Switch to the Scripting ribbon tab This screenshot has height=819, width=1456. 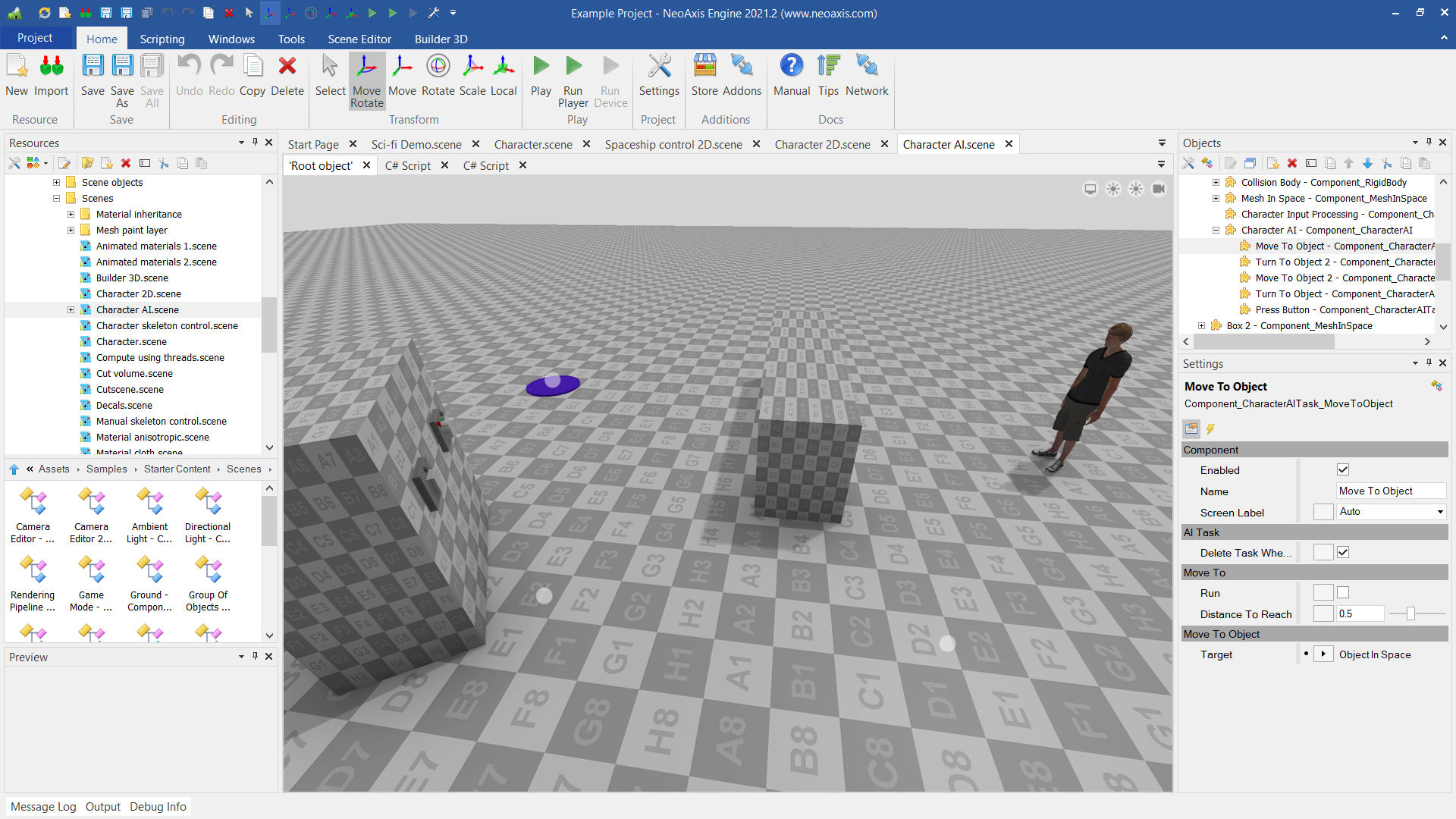(x=162, y=39)
